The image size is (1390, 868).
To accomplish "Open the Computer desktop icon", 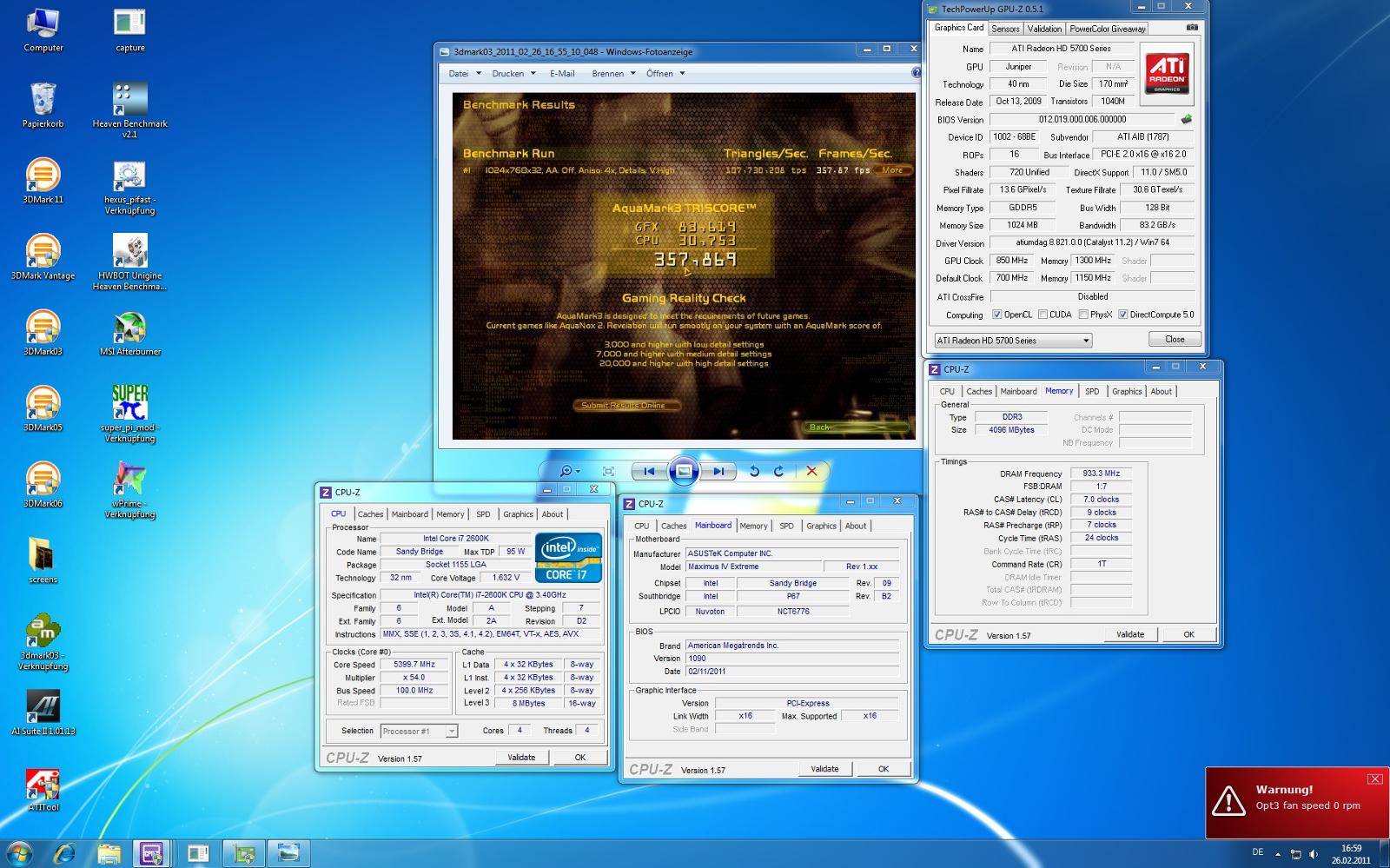I will tap(43, 30).
